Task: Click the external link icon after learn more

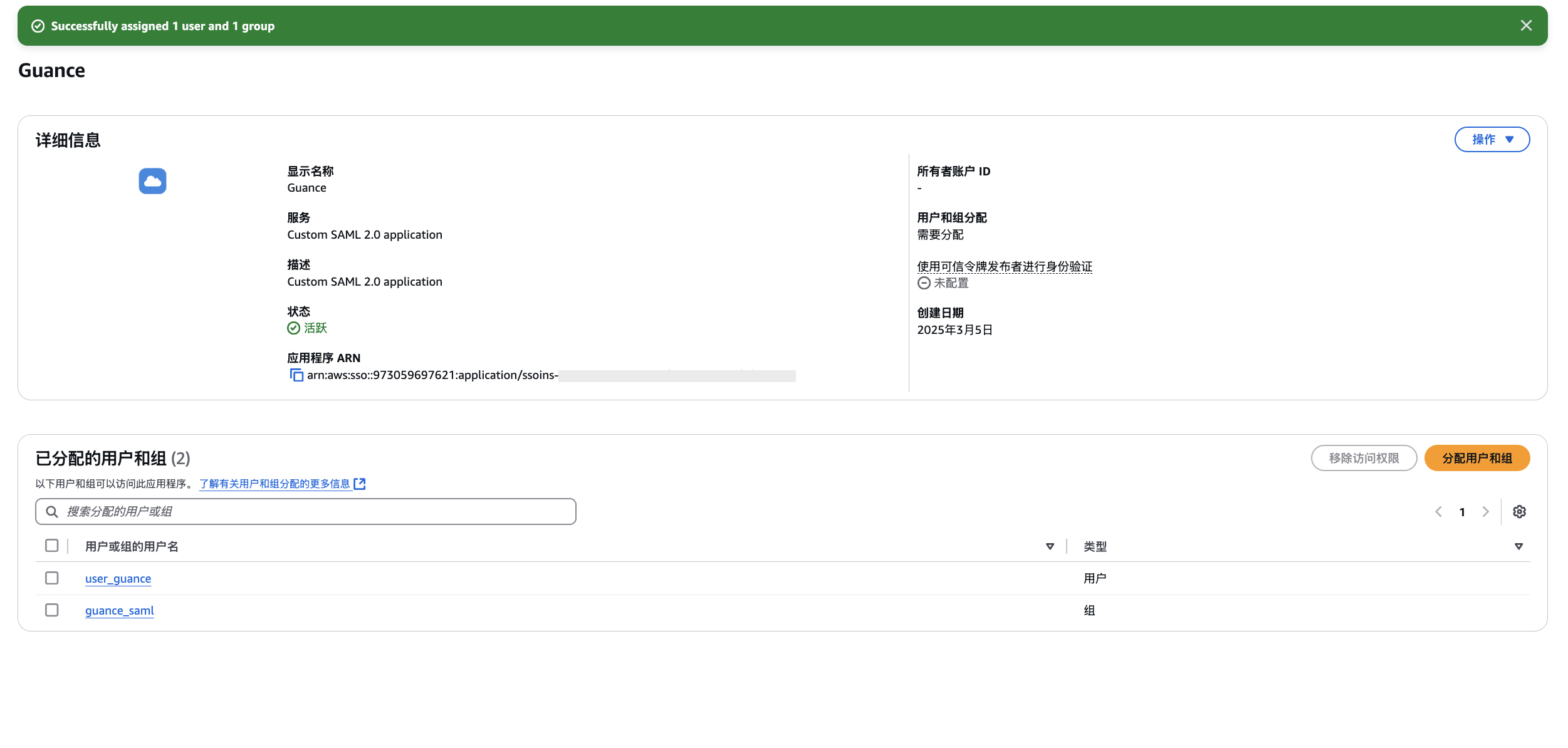Action: pos(360,484)
